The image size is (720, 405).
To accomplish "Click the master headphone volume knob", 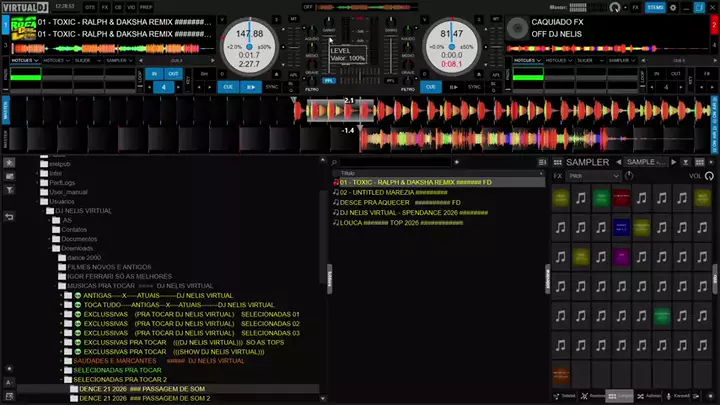I will click(614, 7).
